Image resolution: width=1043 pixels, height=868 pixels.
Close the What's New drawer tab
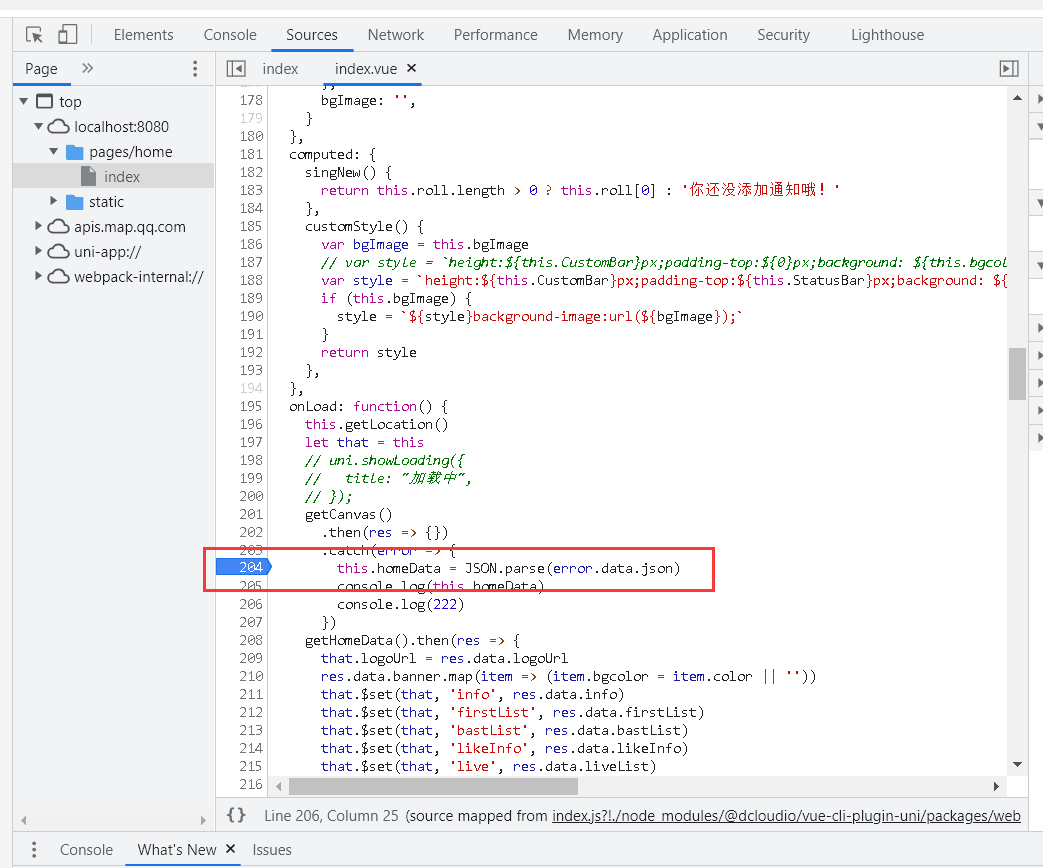pos(231,849)
